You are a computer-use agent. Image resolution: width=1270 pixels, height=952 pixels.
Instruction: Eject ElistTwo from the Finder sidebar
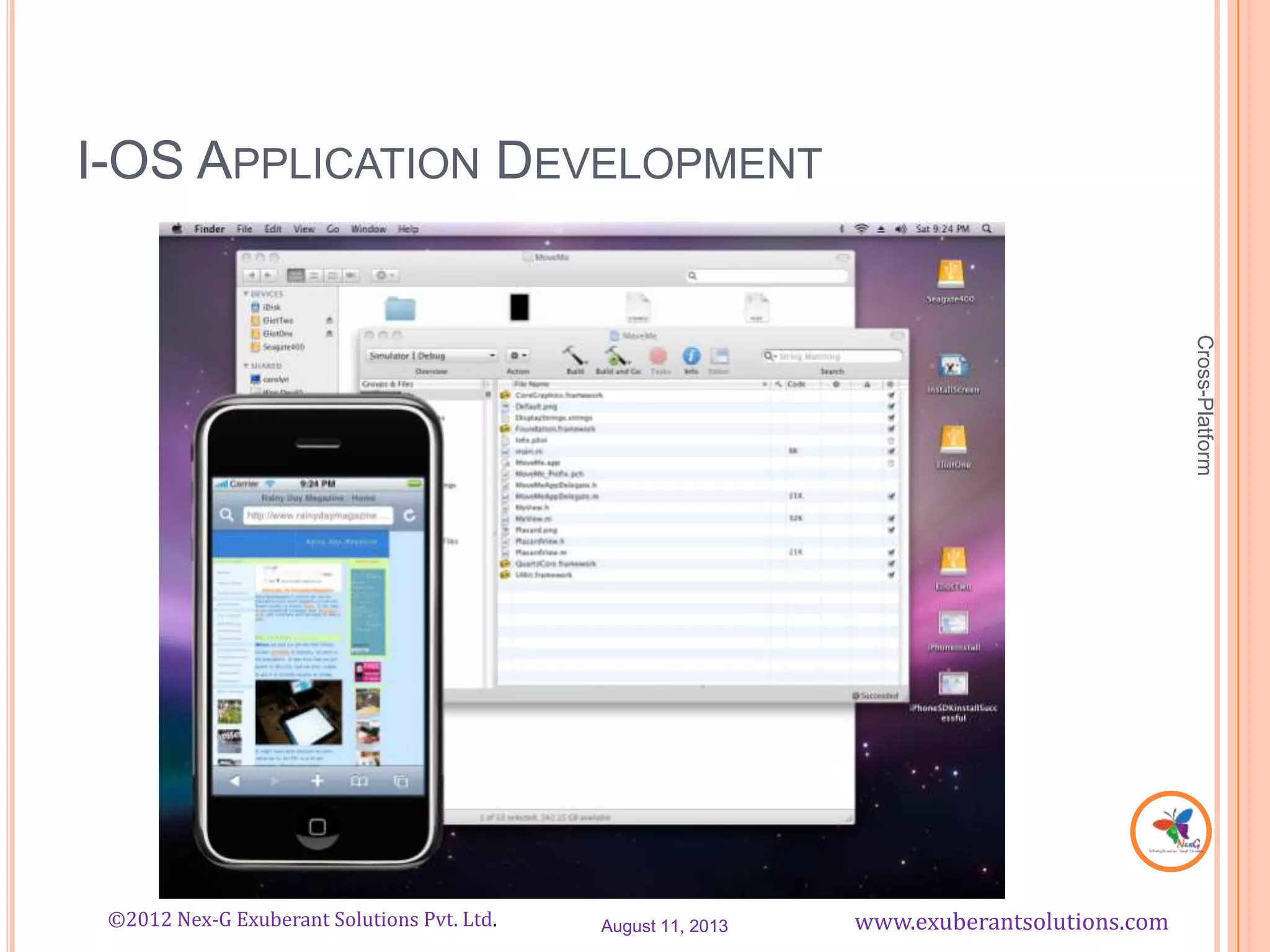click(x=329, y=320)
